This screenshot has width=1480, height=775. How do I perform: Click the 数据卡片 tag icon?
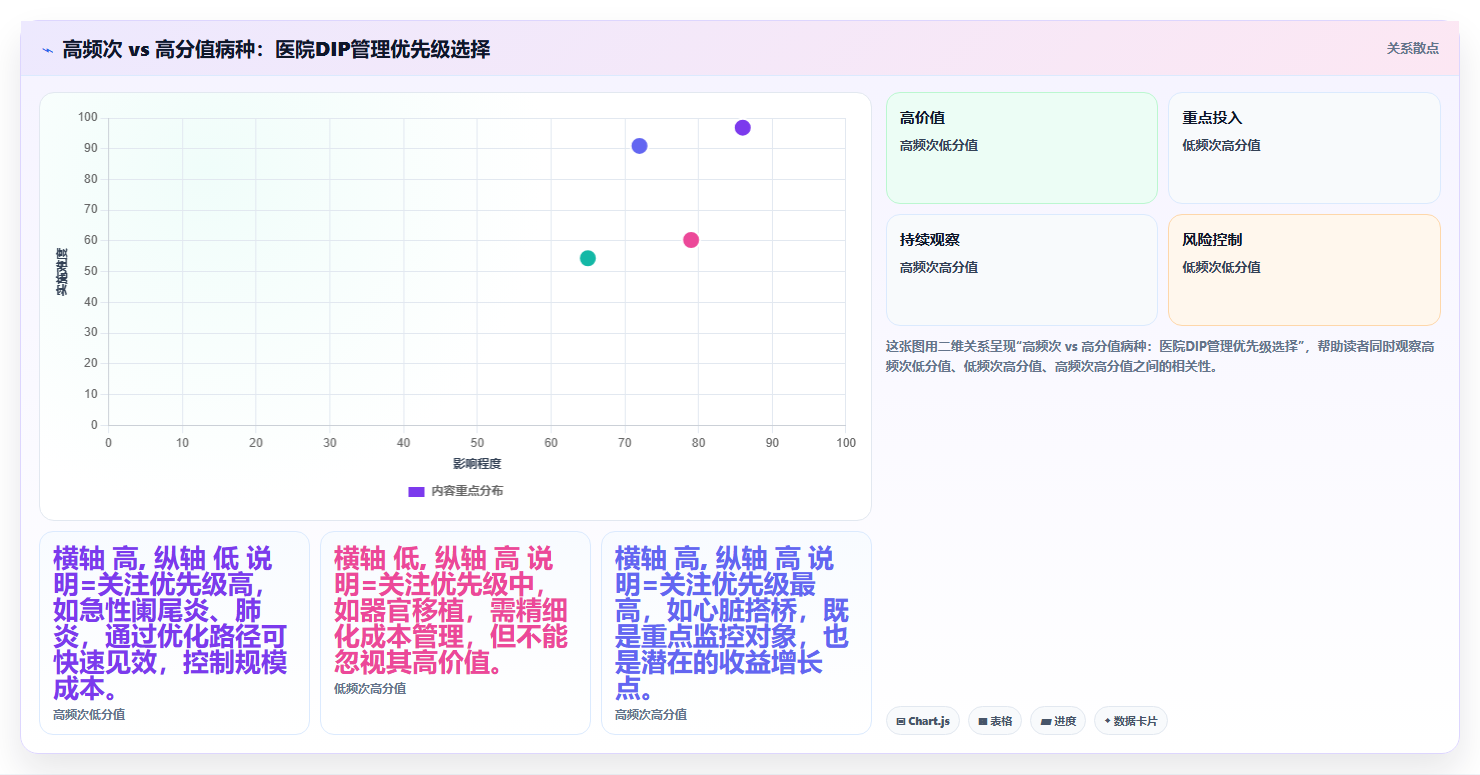(1107, 721)
